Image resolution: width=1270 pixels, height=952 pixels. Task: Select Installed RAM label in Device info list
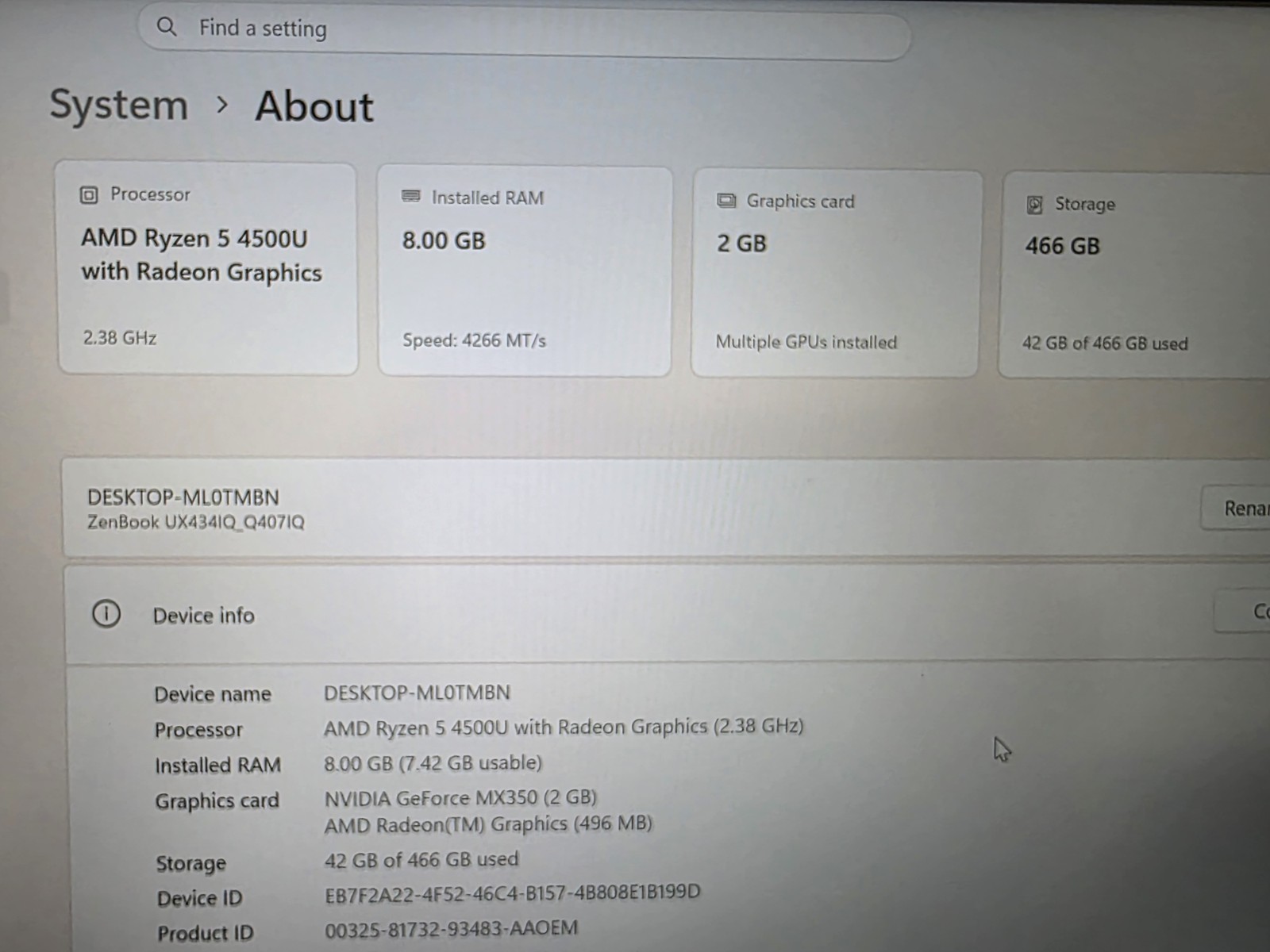tap(218, 766)
